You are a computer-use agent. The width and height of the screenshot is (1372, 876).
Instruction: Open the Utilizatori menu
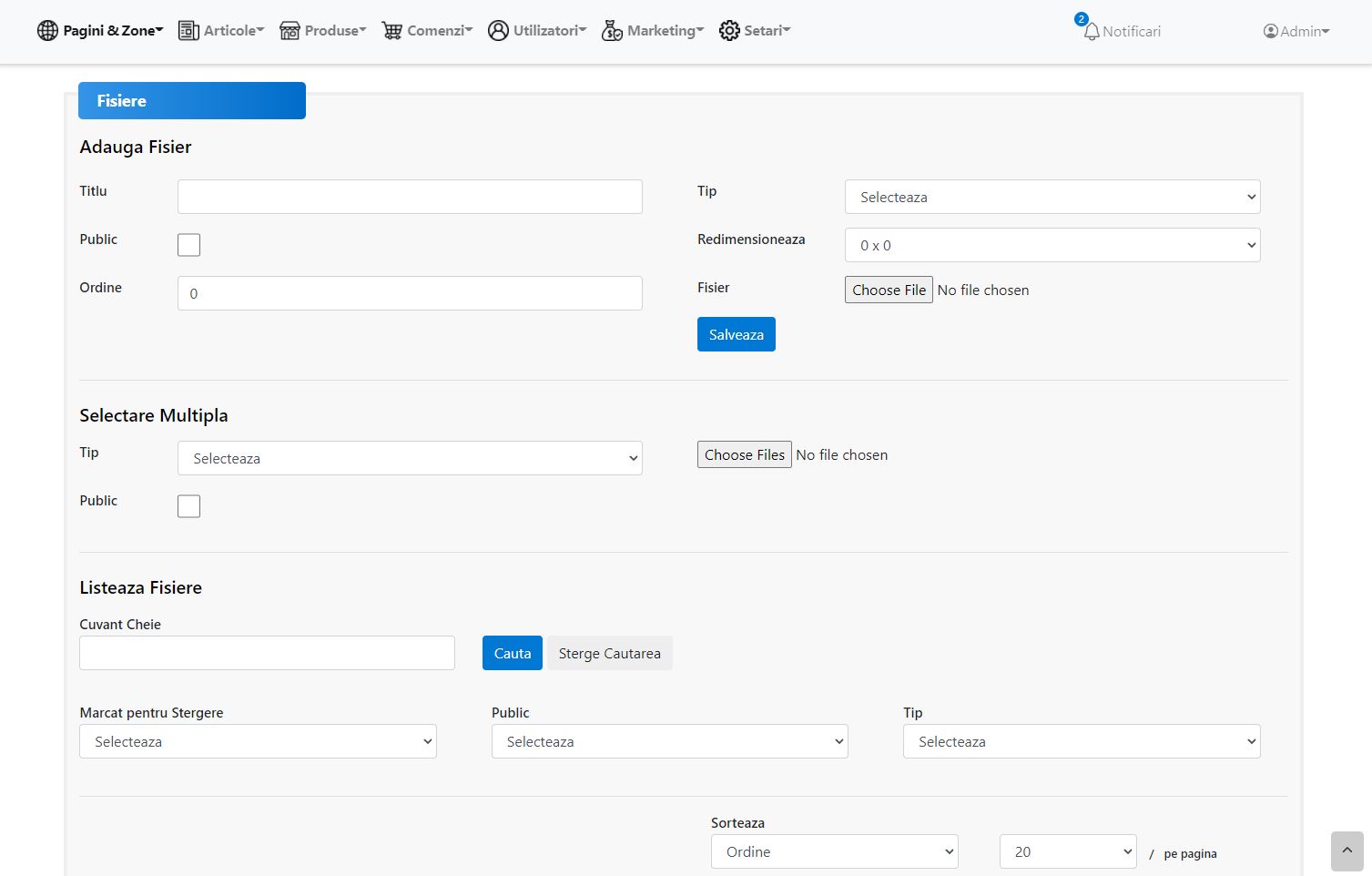click(537, 31)
